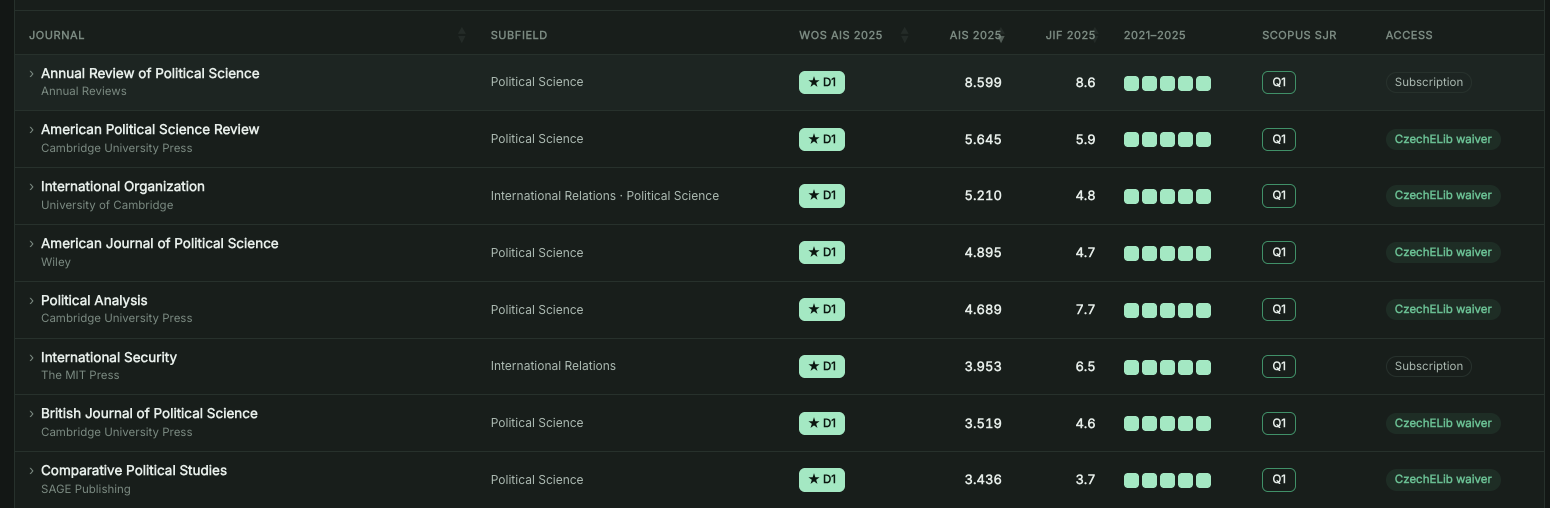Viewport: 1550px width, 508px height.
Task: Click the Subfield column header
Action: [x=519, y=35]
